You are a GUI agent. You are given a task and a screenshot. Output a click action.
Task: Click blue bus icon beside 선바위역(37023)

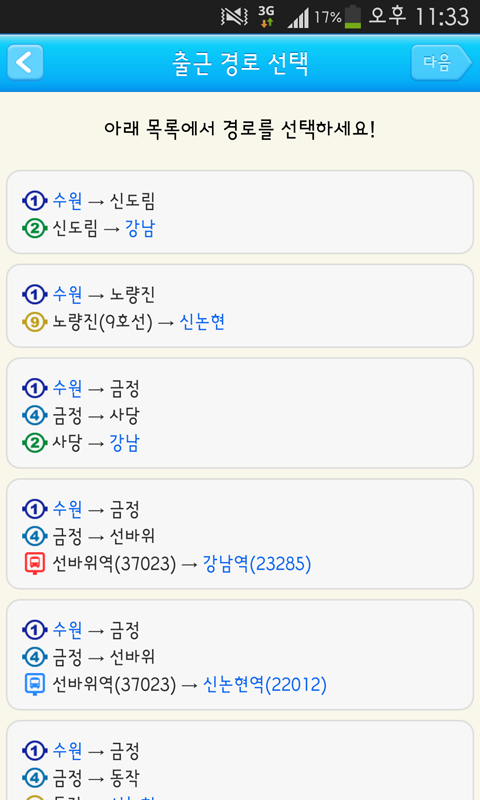coord(35,684)
